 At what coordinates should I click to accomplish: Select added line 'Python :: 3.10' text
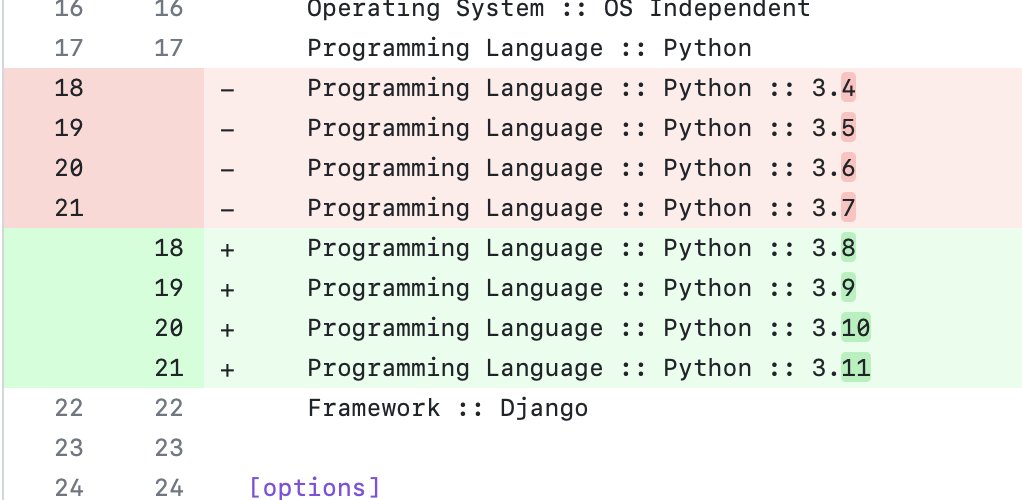767,328
